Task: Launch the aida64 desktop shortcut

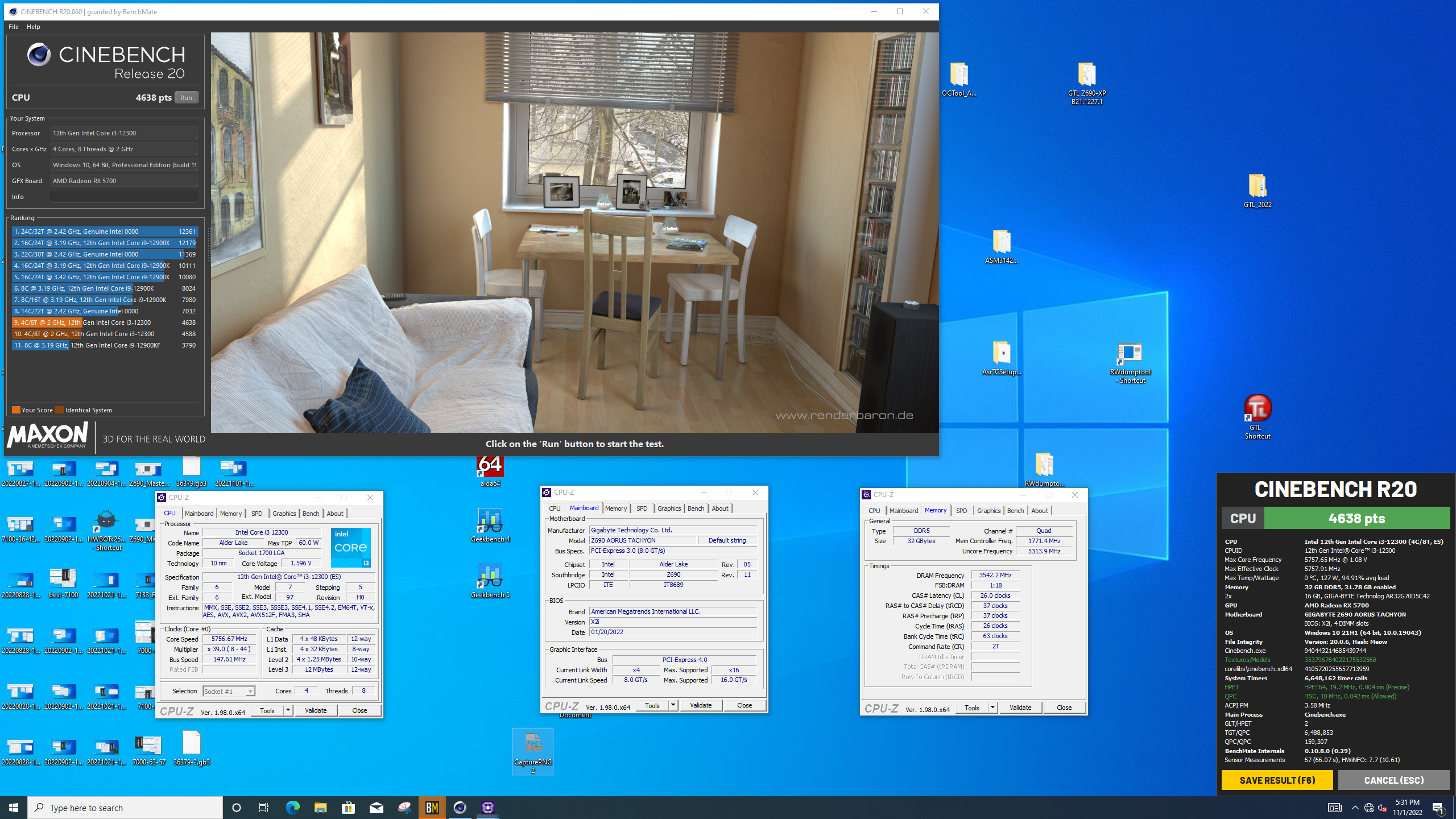Action: 490,471
